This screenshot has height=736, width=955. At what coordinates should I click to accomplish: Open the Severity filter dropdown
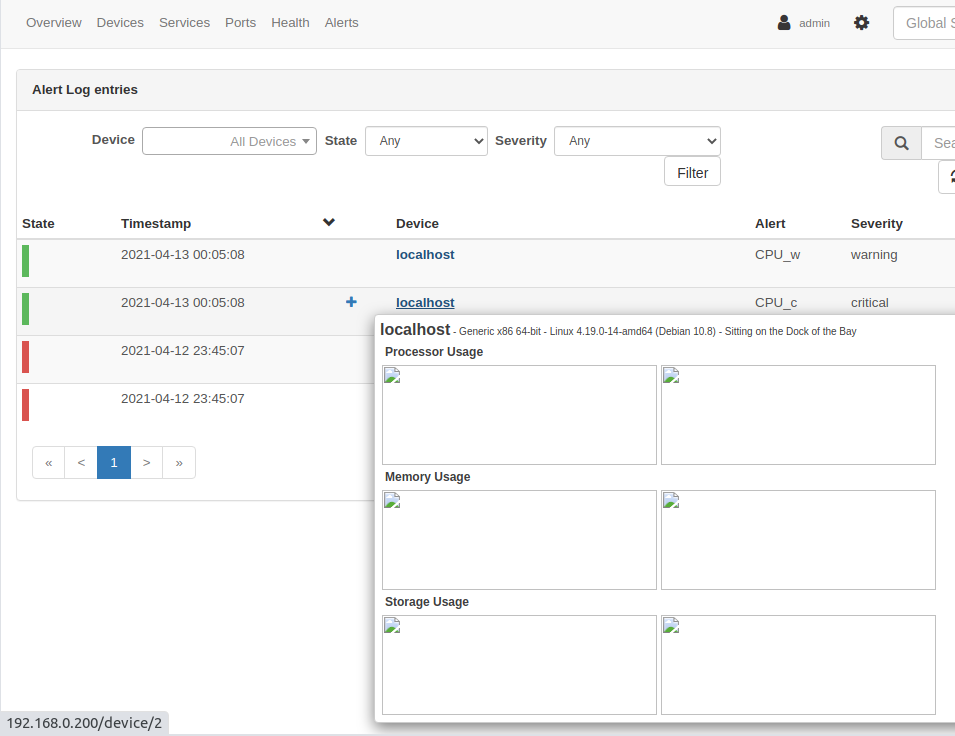[637, 141]
